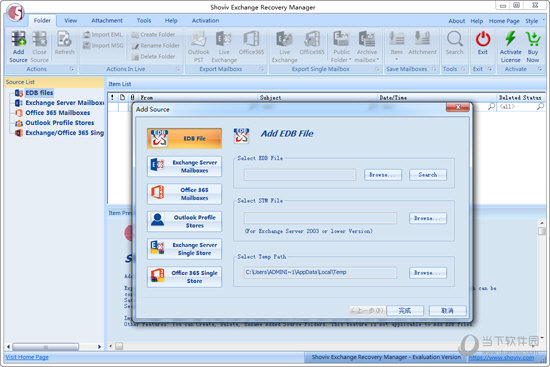Image resolution: width=550 pixels, height=367 pixels.
Task: Click the Select EDB File path field
Action: (x=300, y=174)
